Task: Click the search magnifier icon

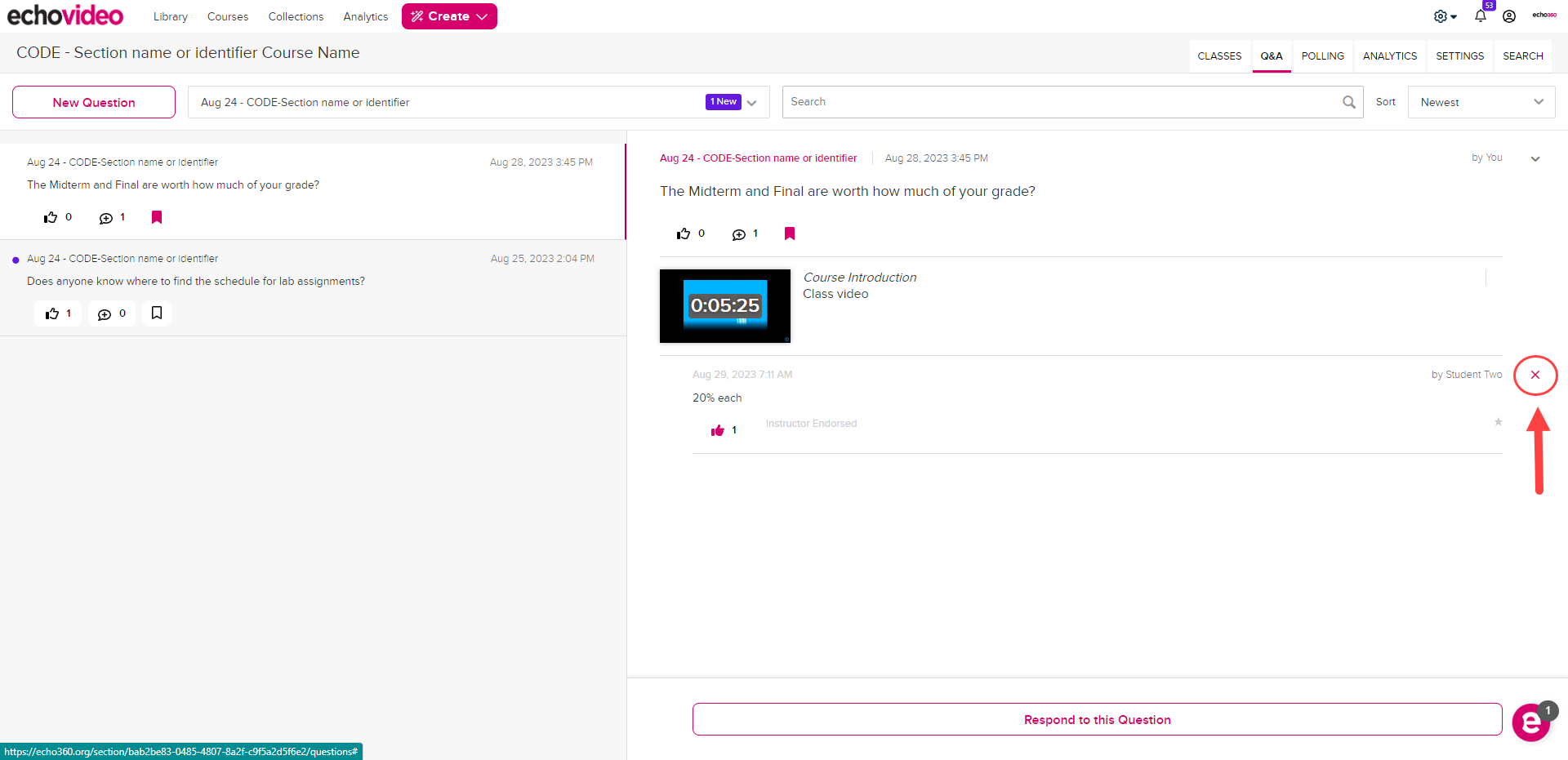Action: pyautogui.click(x=1348, y=102)
